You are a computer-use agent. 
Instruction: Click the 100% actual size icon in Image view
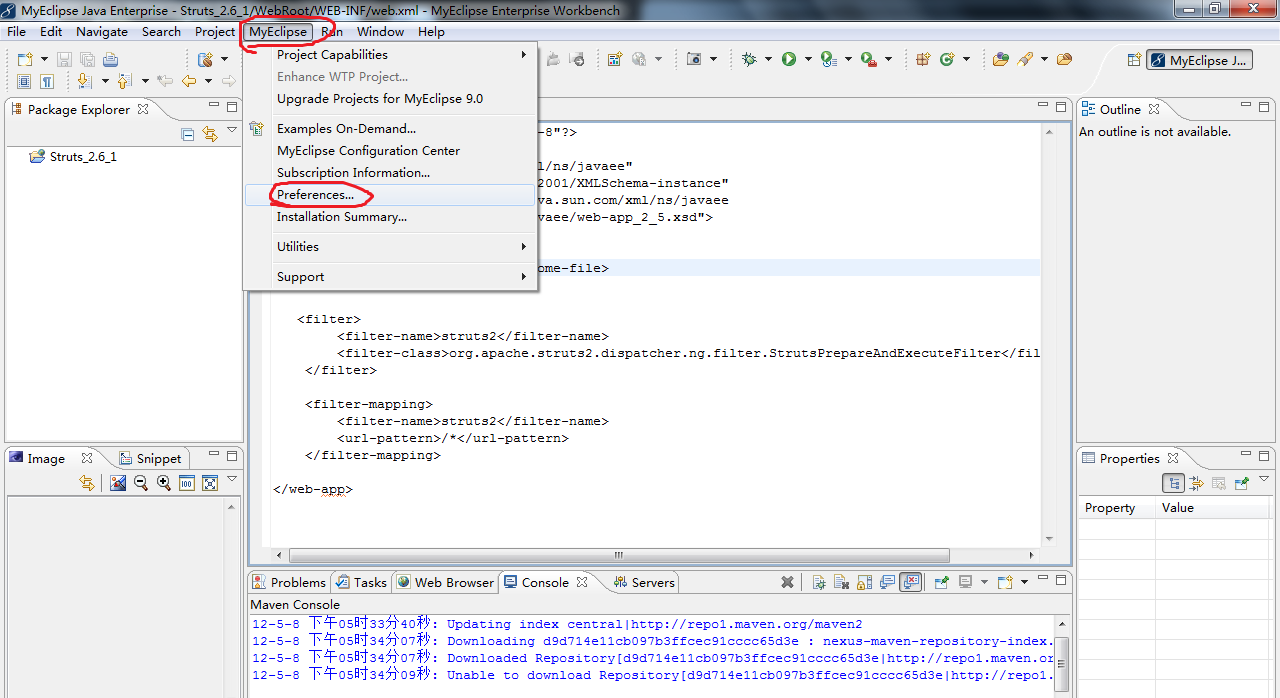(187, 483)
